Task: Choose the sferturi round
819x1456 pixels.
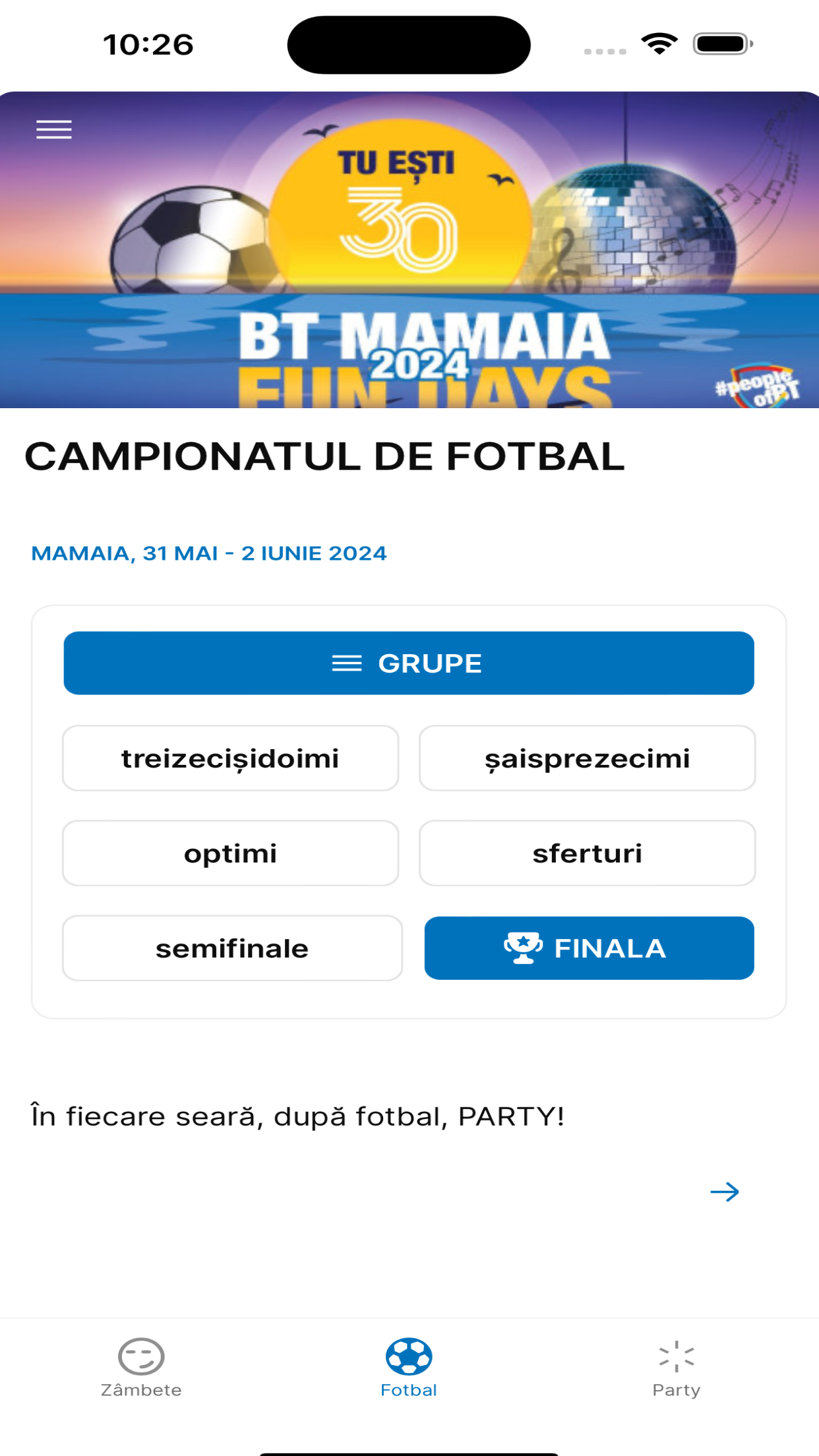Action: [588, 853]
